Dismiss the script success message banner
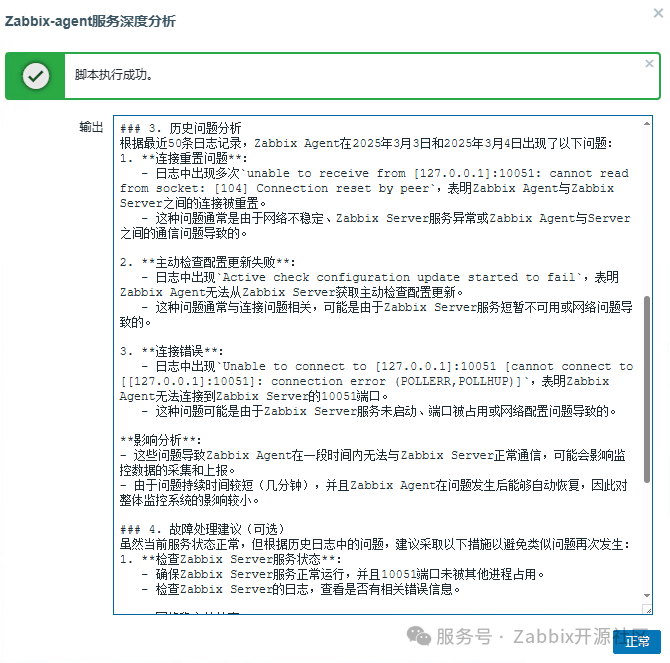Image resolution: width=670 pixels, height=663 pixels. pos(649,64)
